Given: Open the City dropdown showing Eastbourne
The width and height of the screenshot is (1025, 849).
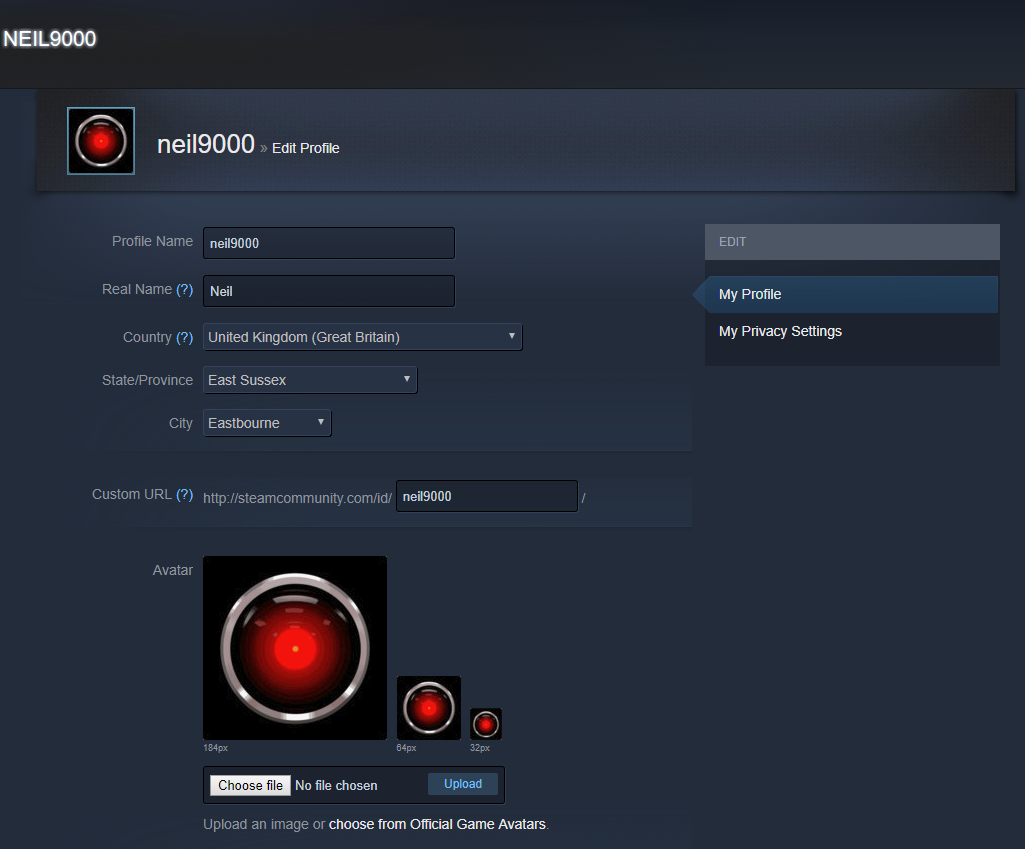Looking at the screenshot, I should 267,423.
